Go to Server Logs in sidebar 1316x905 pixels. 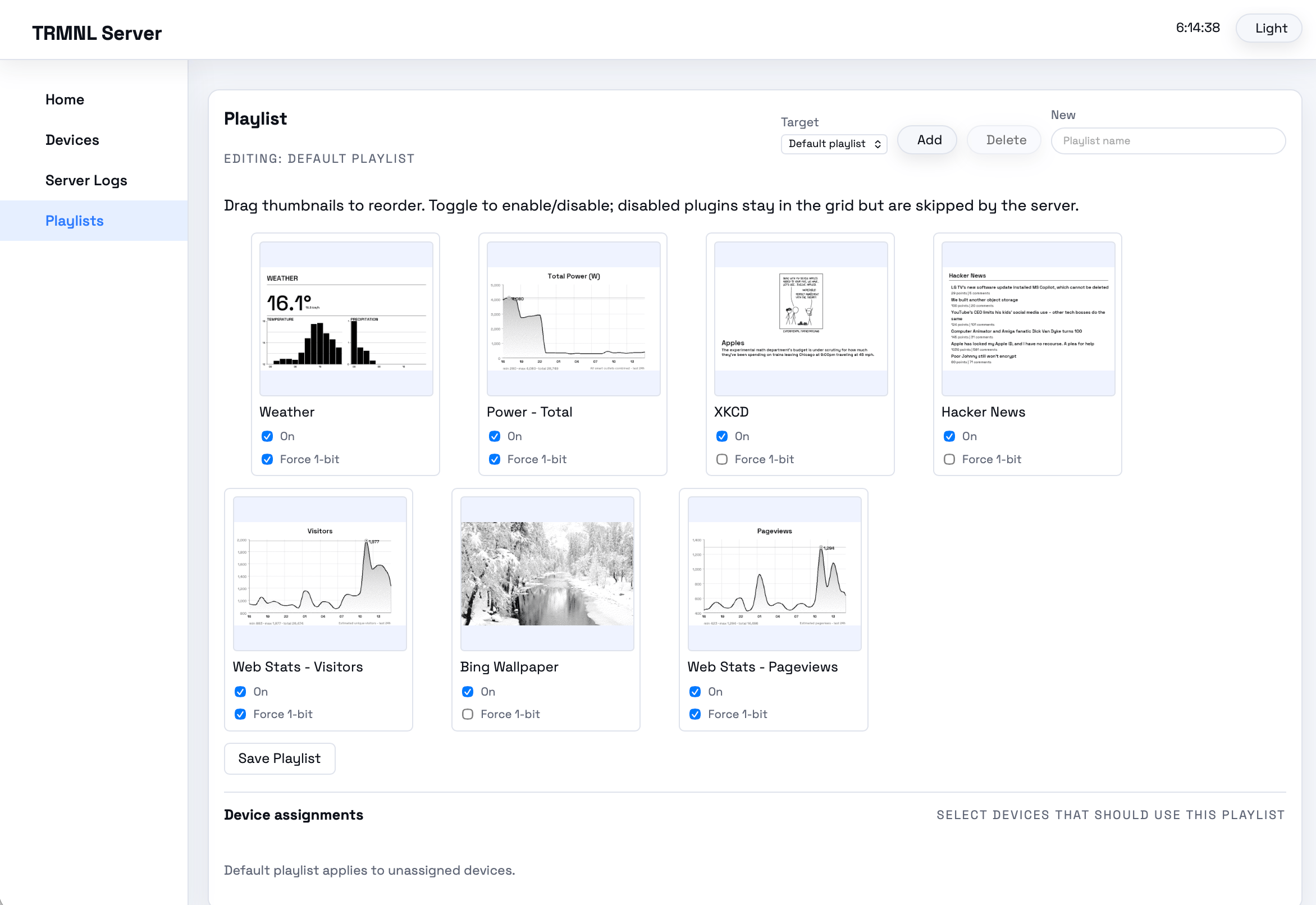tap(86, 180)
